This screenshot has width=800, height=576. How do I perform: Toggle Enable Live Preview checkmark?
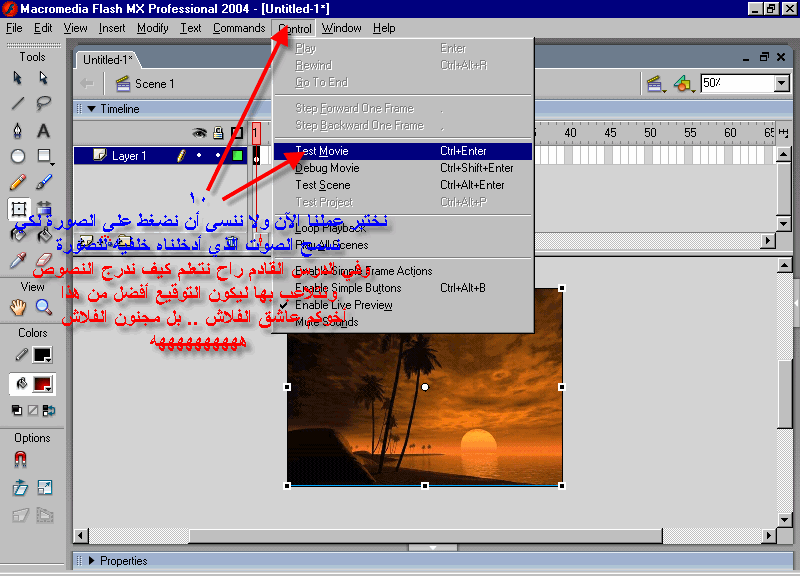(x=284, y=305)
